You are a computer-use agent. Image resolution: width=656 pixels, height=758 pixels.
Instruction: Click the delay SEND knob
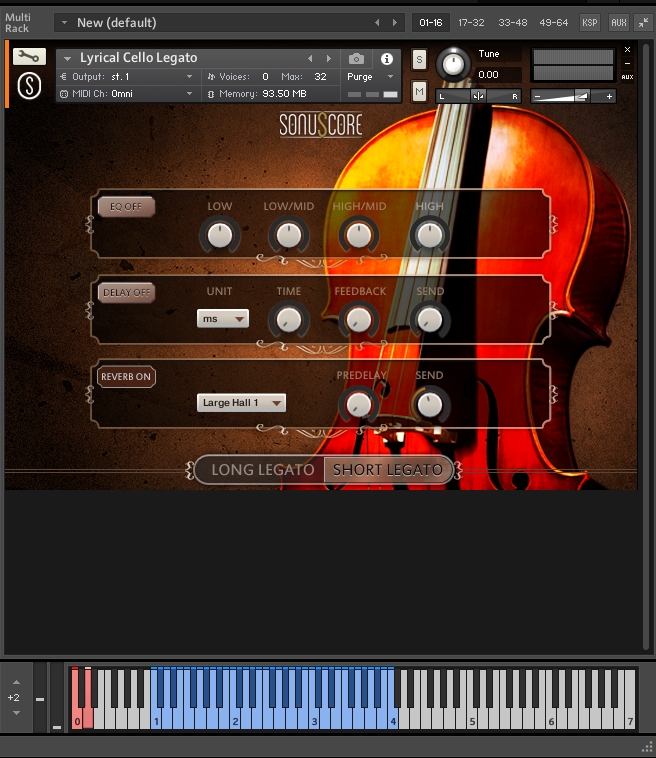point(429,320)
